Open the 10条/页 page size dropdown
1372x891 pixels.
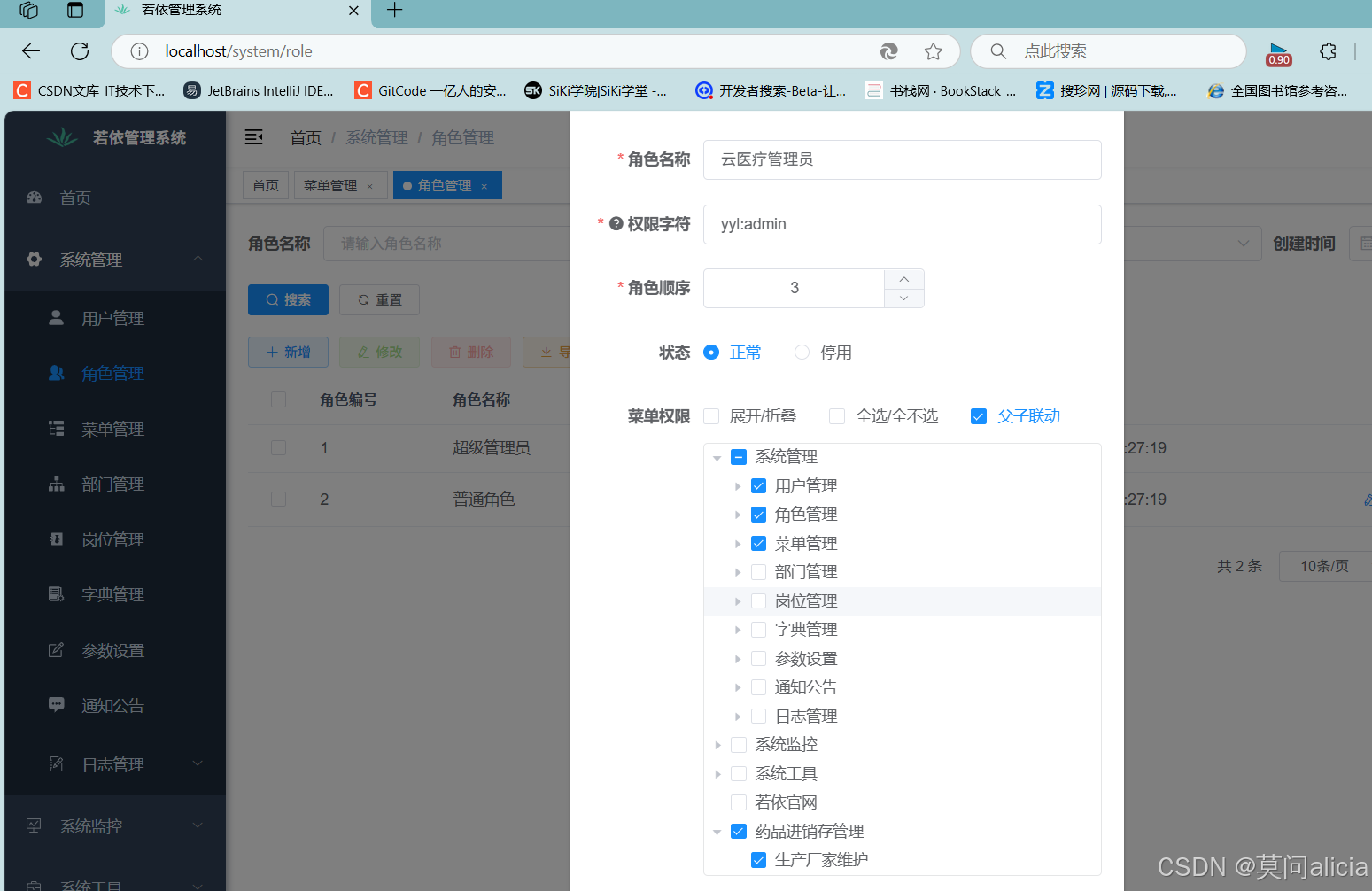[1325, 566]
